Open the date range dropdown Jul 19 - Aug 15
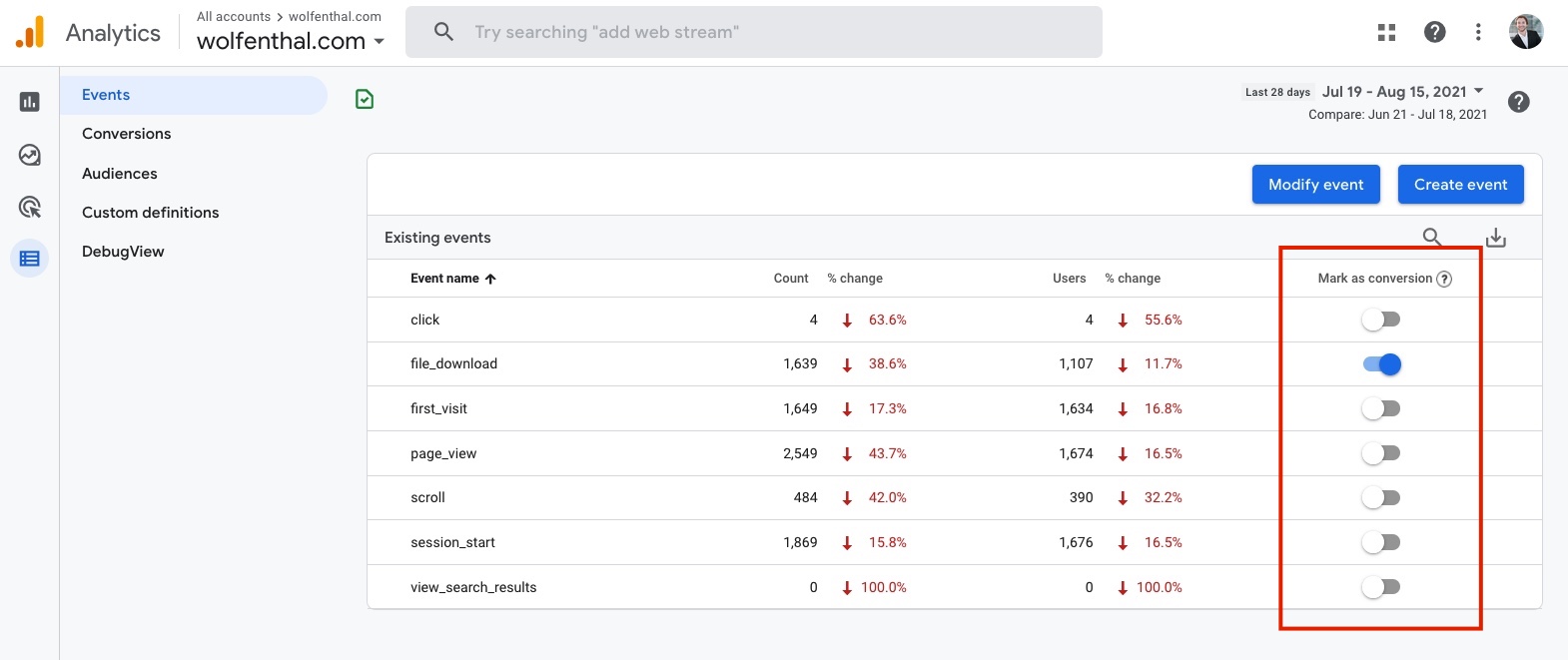 1402,92
